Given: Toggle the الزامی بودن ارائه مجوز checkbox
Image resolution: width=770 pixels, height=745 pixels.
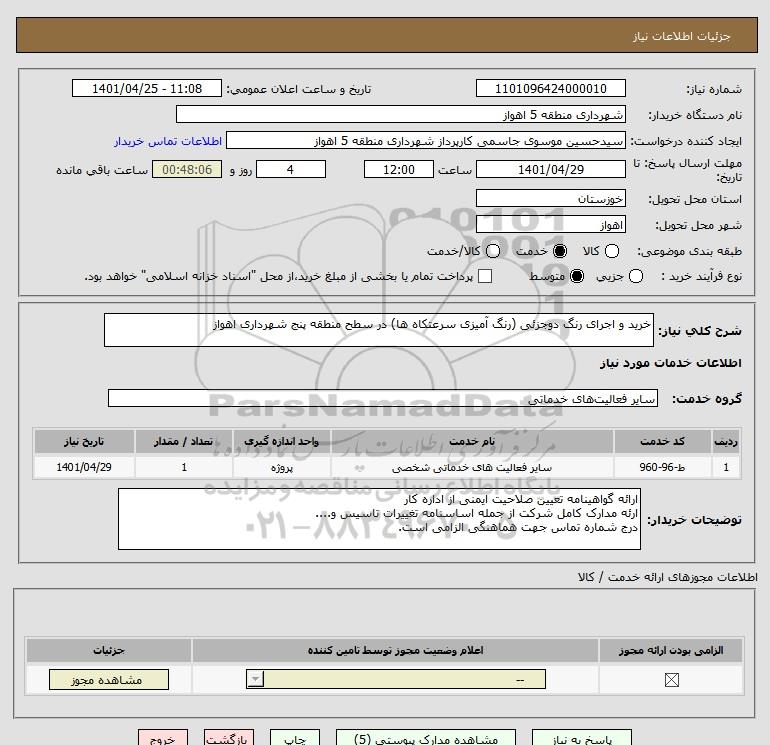Looking at the screenshot, I should pos(671,680).
